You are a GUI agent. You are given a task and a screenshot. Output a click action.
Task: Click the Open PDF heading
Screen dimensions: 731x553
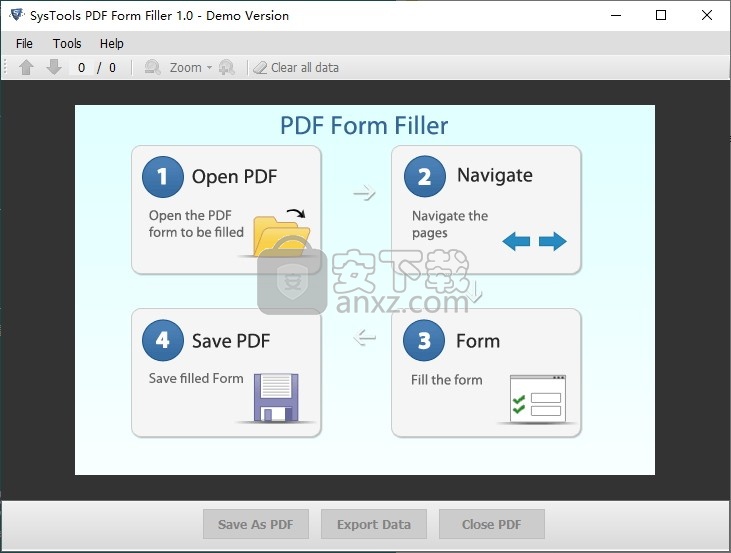point(234,177)
